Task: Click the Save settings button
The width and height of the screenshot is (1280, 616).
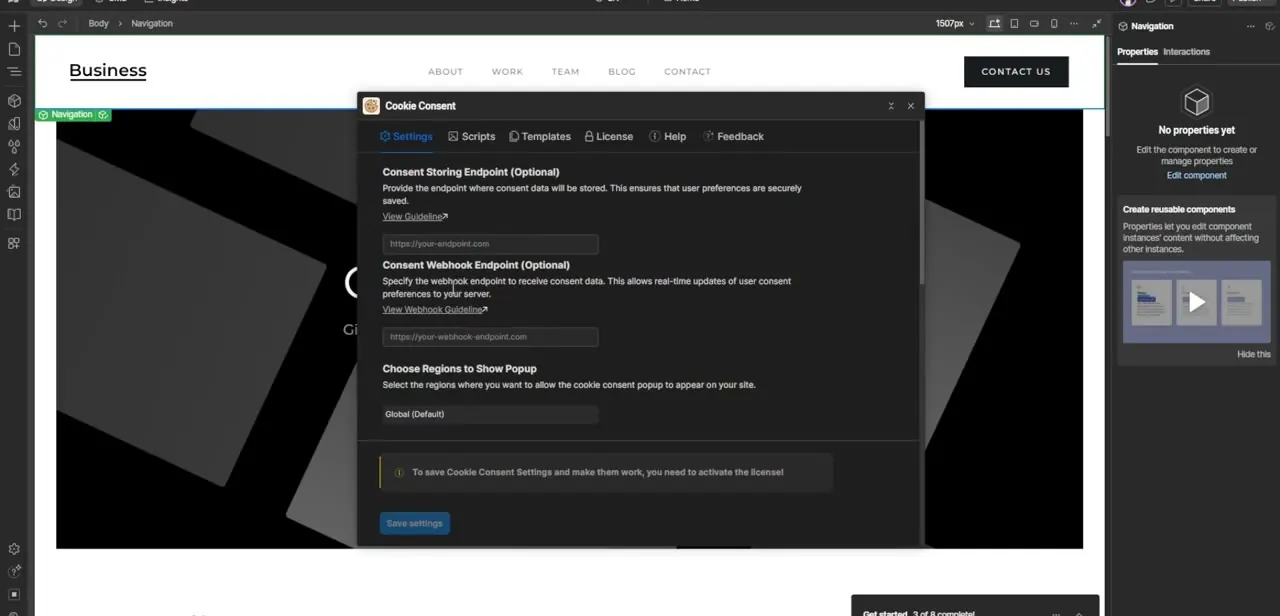Action: tap(414, 523)
